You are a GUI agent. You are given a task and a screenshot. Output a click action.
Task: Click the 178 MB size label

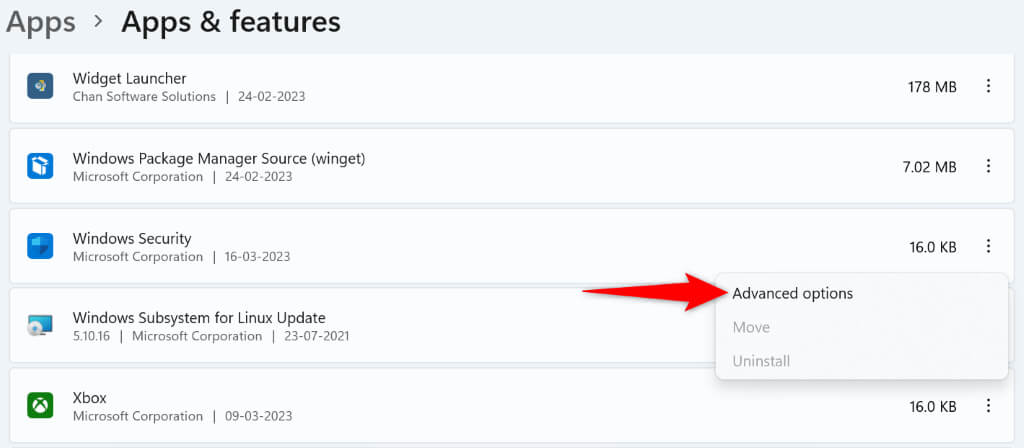point(932,87)
